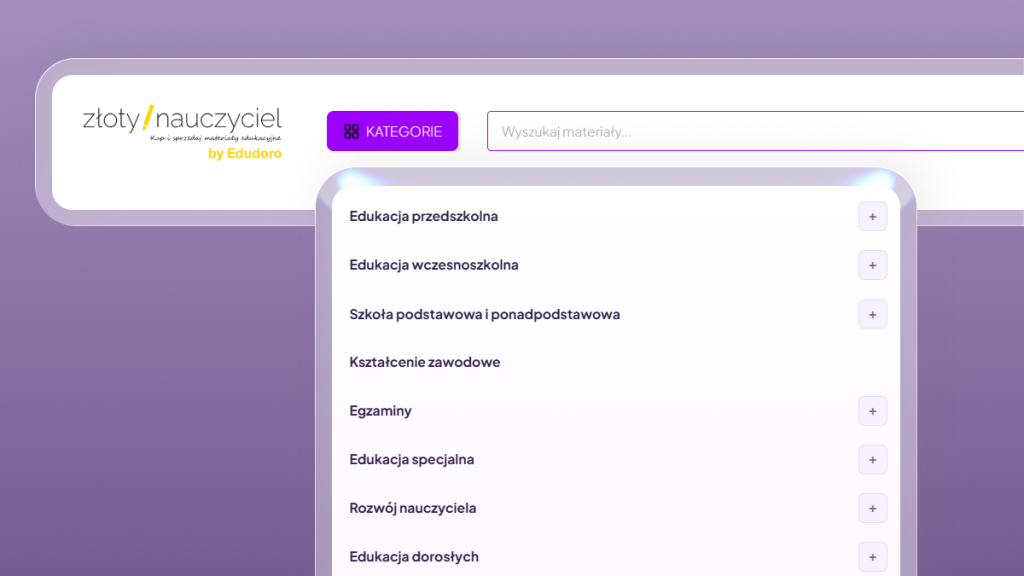This screenshot has height=576, width=1024.
Task: Expand the Edukacja wczesnoszkolna plus icon
Action: click(872, 265)
